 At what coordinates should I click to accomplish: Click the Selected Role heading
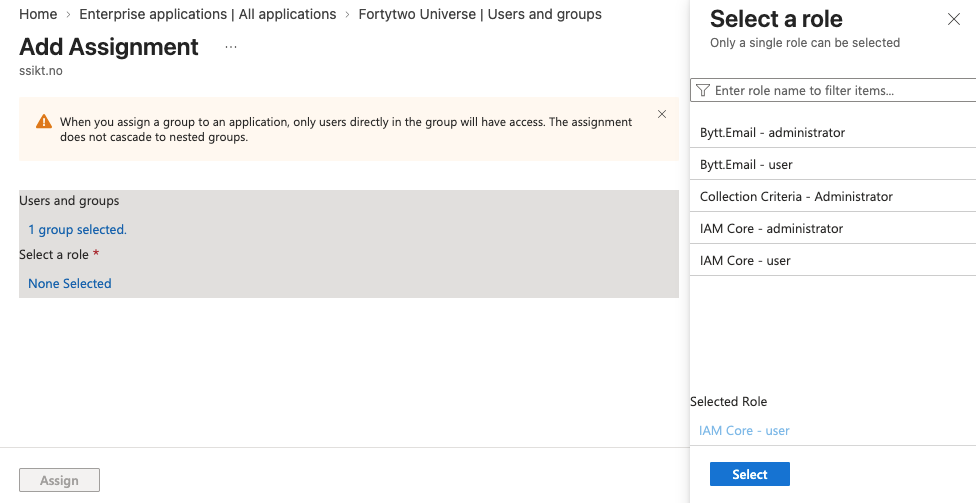click(x=728, y=402)
